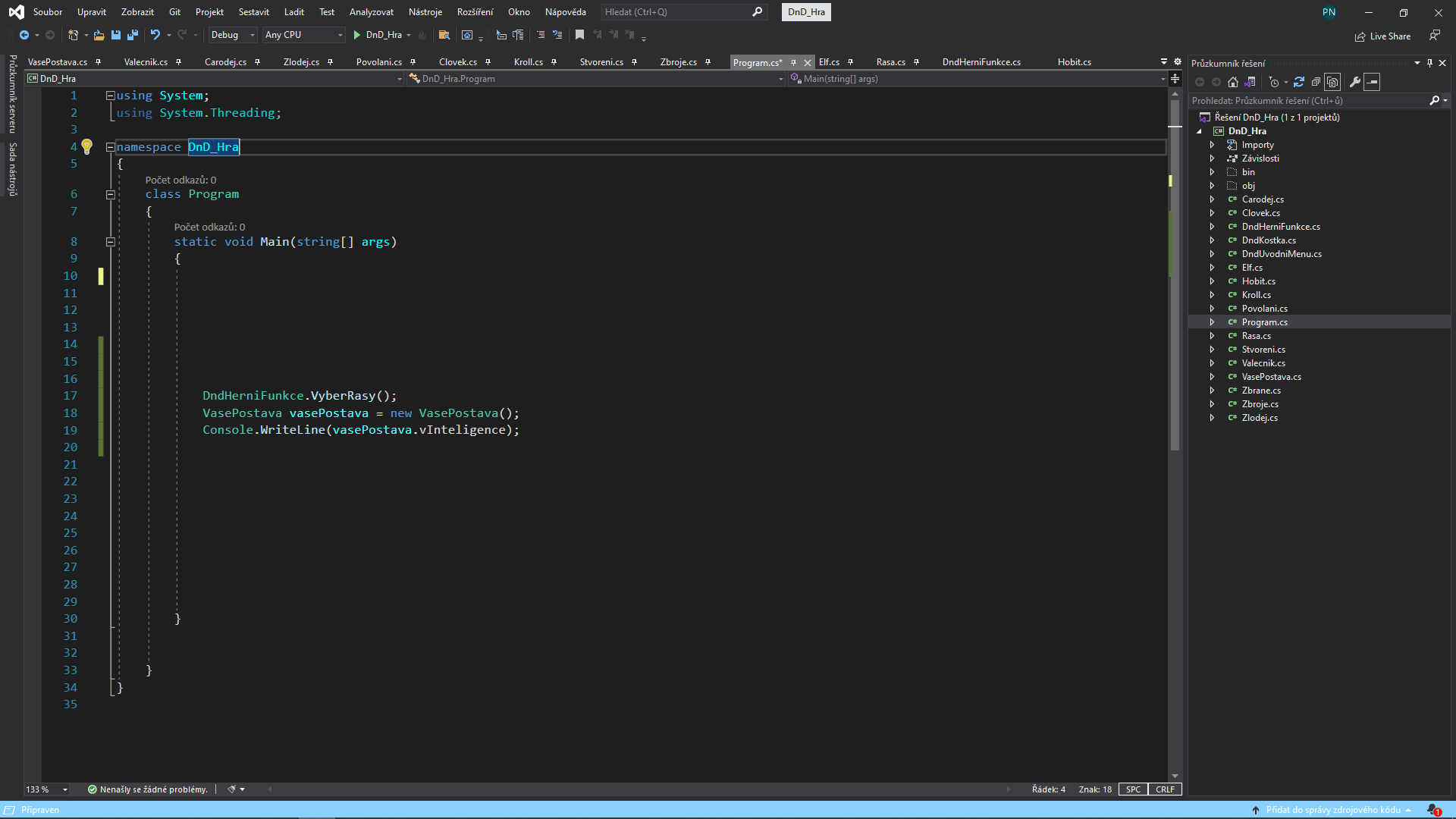Click the blue sync refresh icon
This screenshot has width=1456, height=819.
tap(1299, 82)
